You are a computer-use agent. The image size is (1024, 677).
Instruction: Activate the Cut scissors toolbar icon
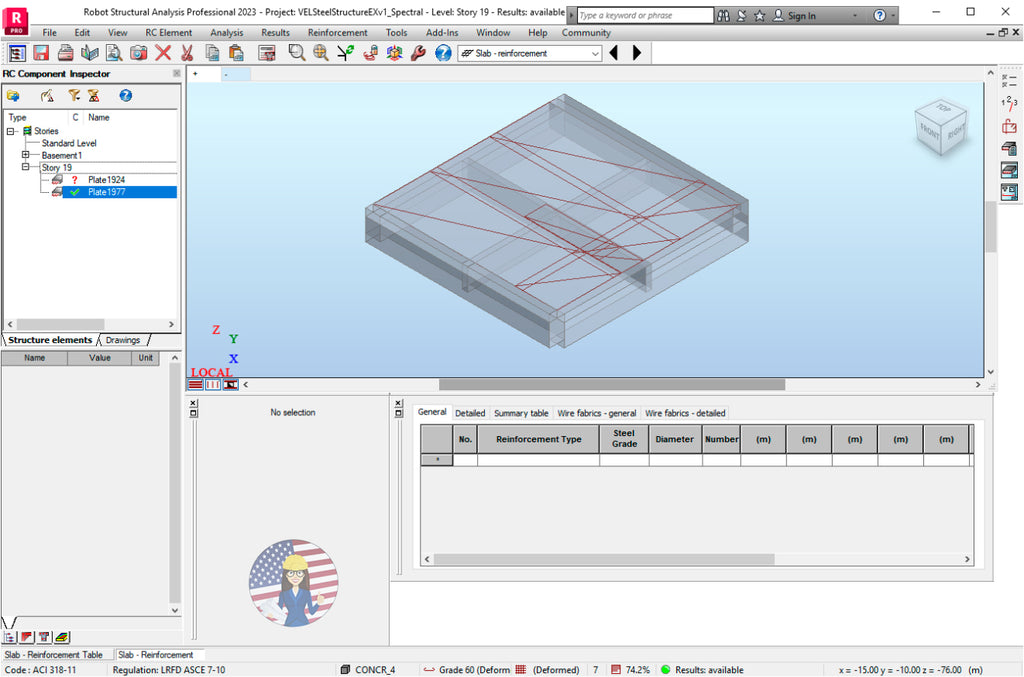tap(186, 53)
